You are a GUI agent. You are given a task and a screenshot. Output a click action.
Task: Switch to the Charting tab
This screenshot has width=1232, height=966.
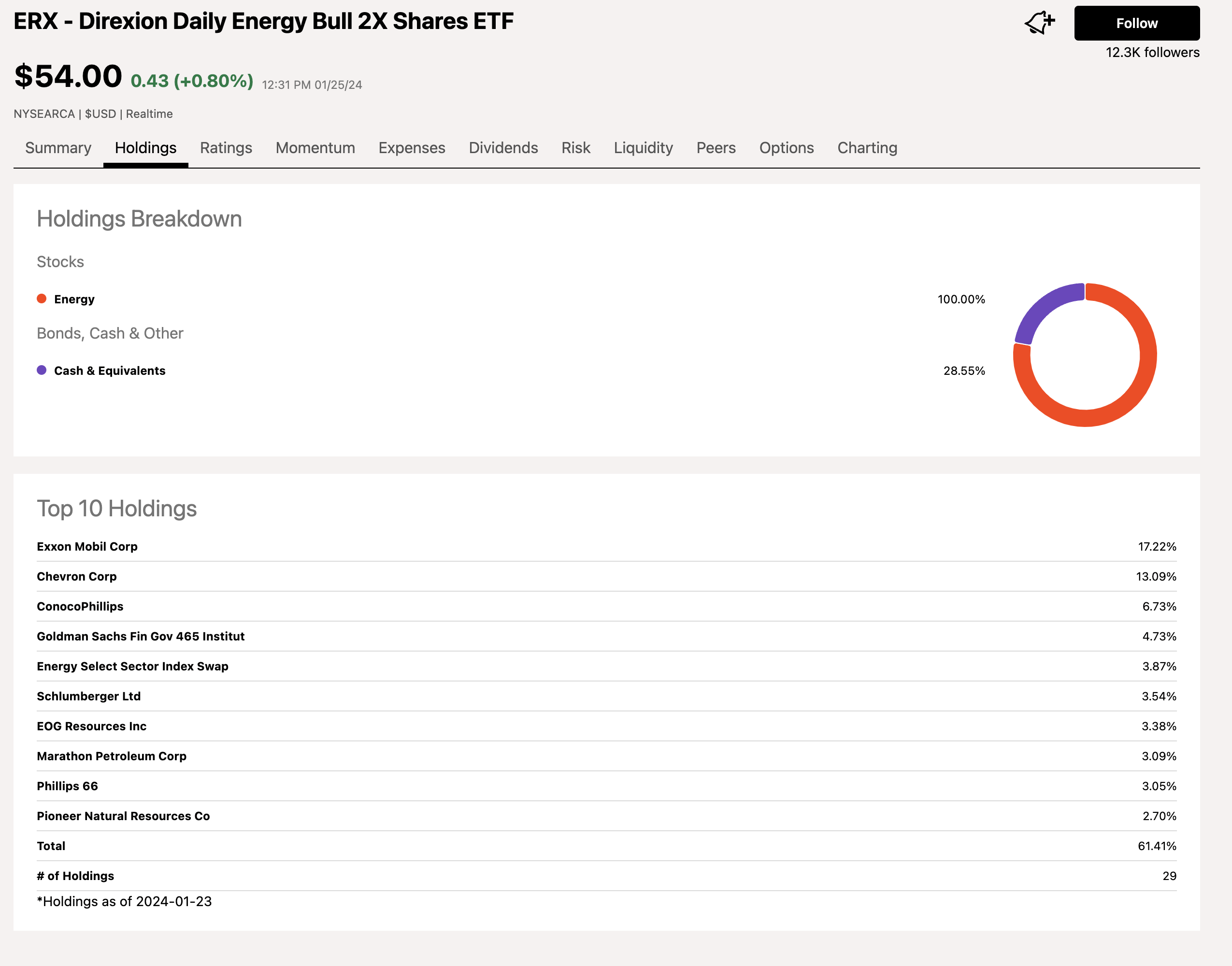[867, 148]
